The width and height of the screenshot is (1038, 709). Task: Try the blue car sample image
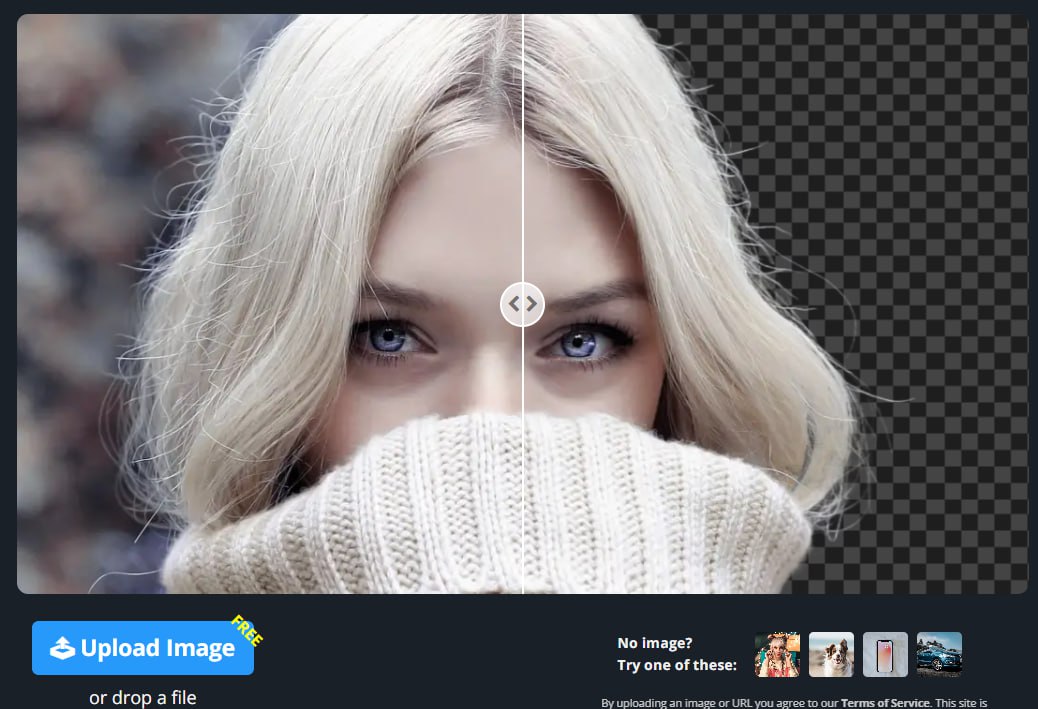coord(939,654)
